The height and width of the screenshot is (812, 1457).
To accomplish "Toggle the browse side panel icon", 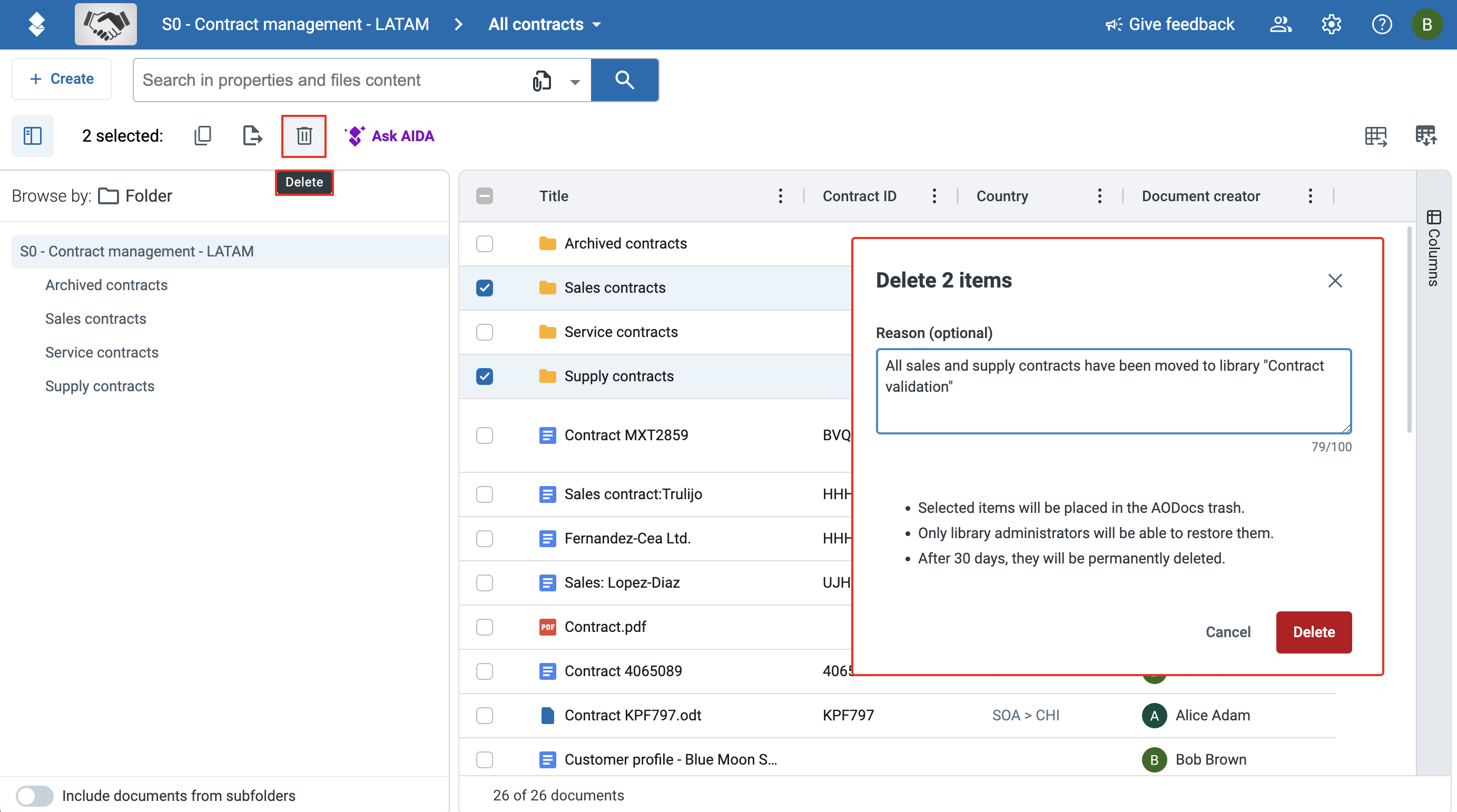I will coord(33,136).
